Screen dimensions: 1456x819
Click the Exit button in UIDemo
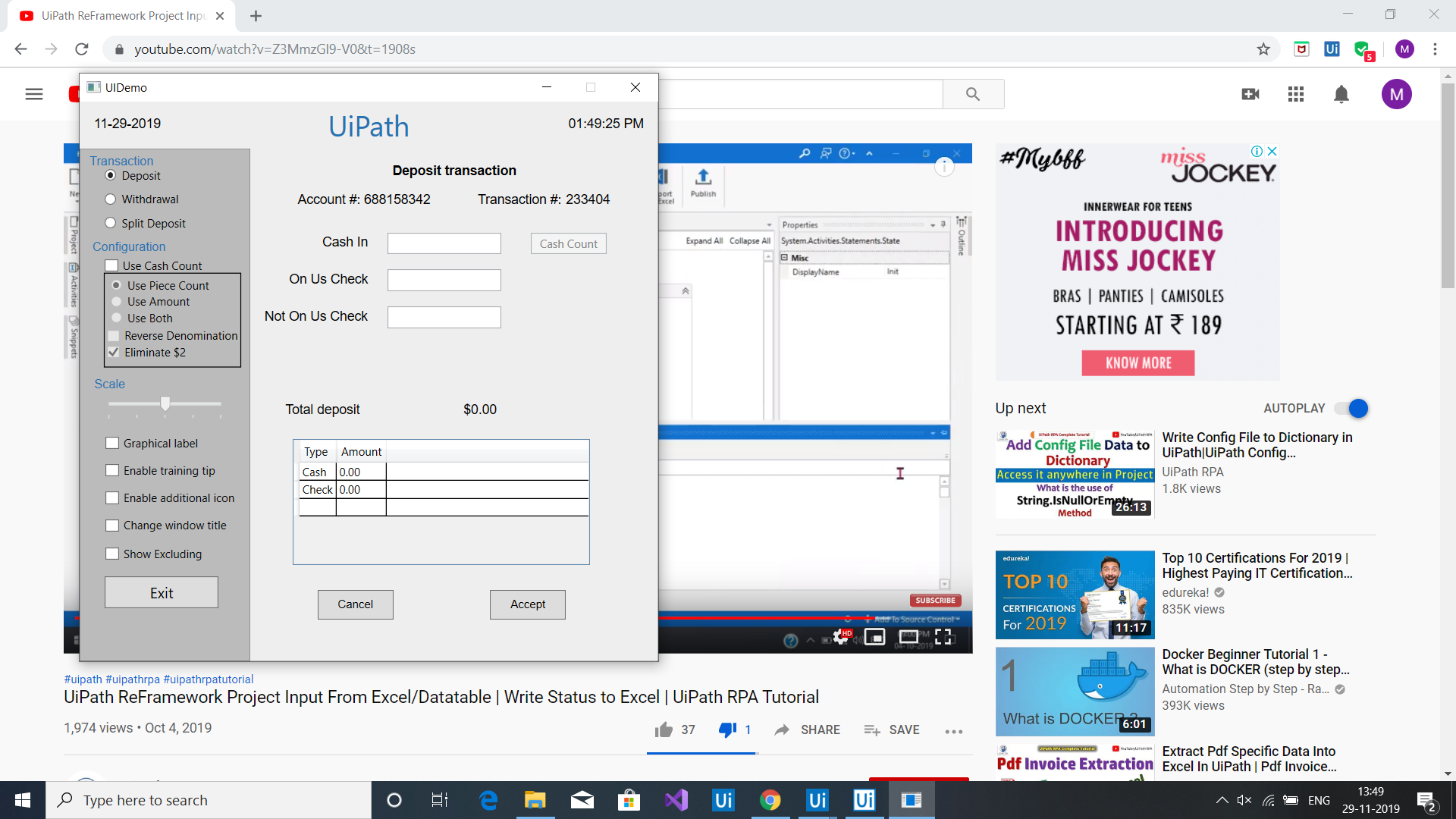tap(162, 592)
